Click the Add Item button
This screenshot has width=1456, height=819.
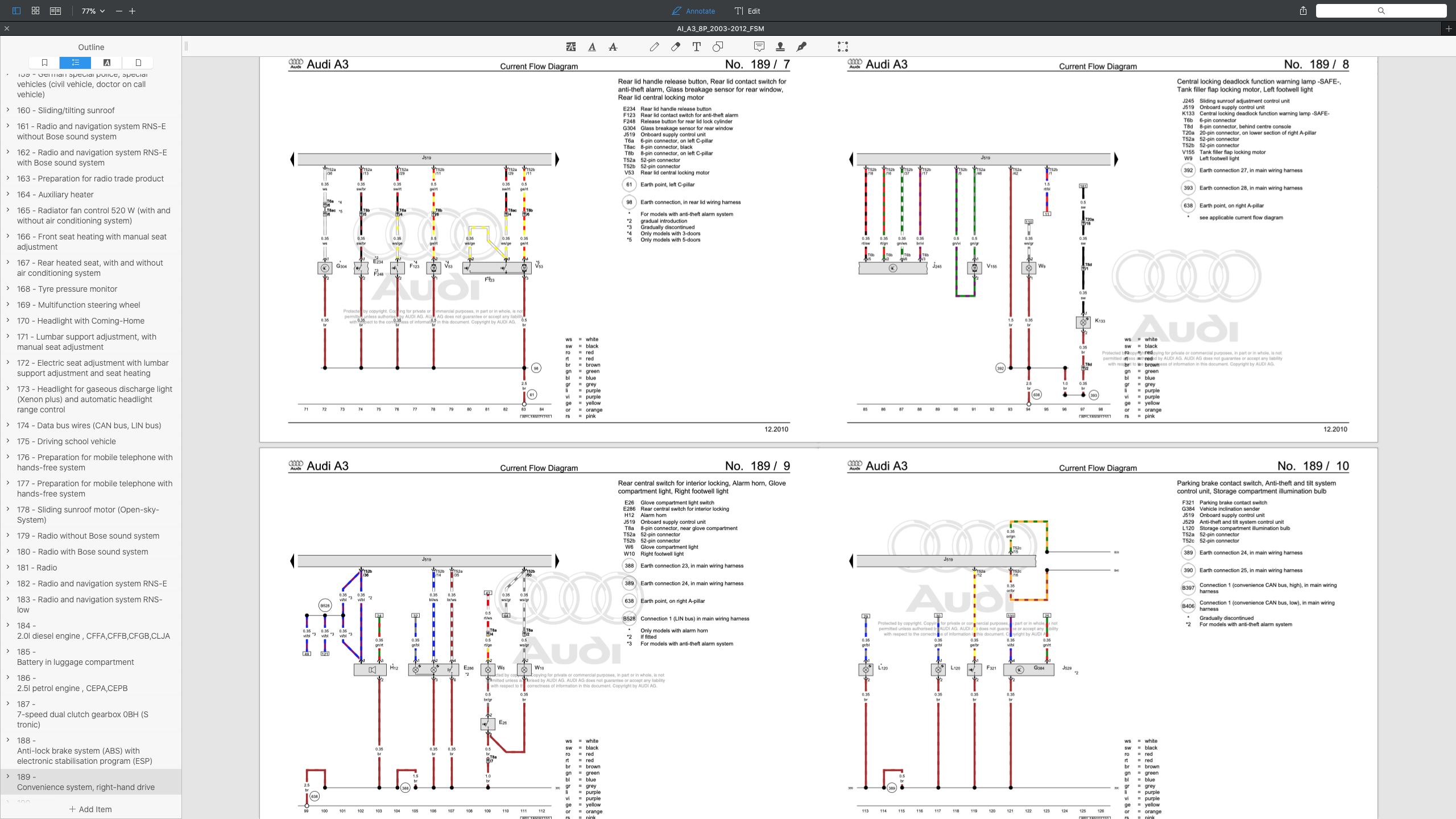90,809
